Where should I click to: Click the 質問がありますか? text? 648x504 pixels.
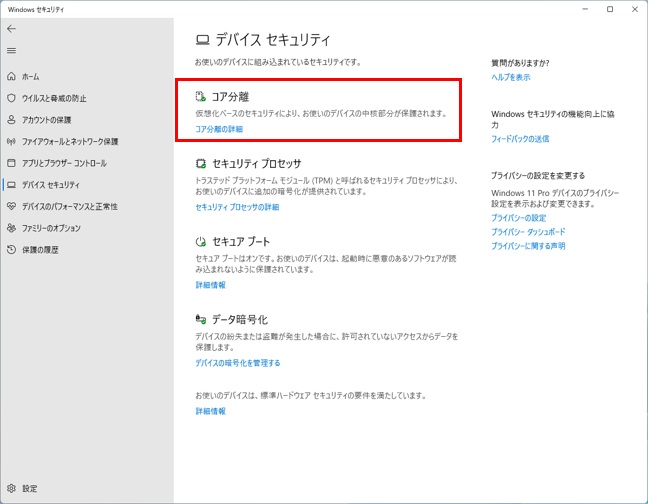520,63
